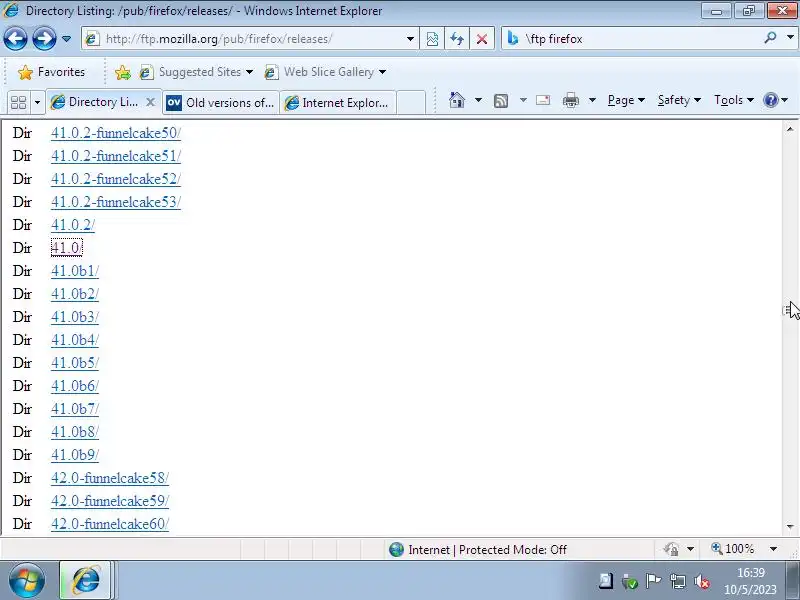Click the scrollbar down arrow
This screenshot has height=600, width=800.
click(790, 526)
